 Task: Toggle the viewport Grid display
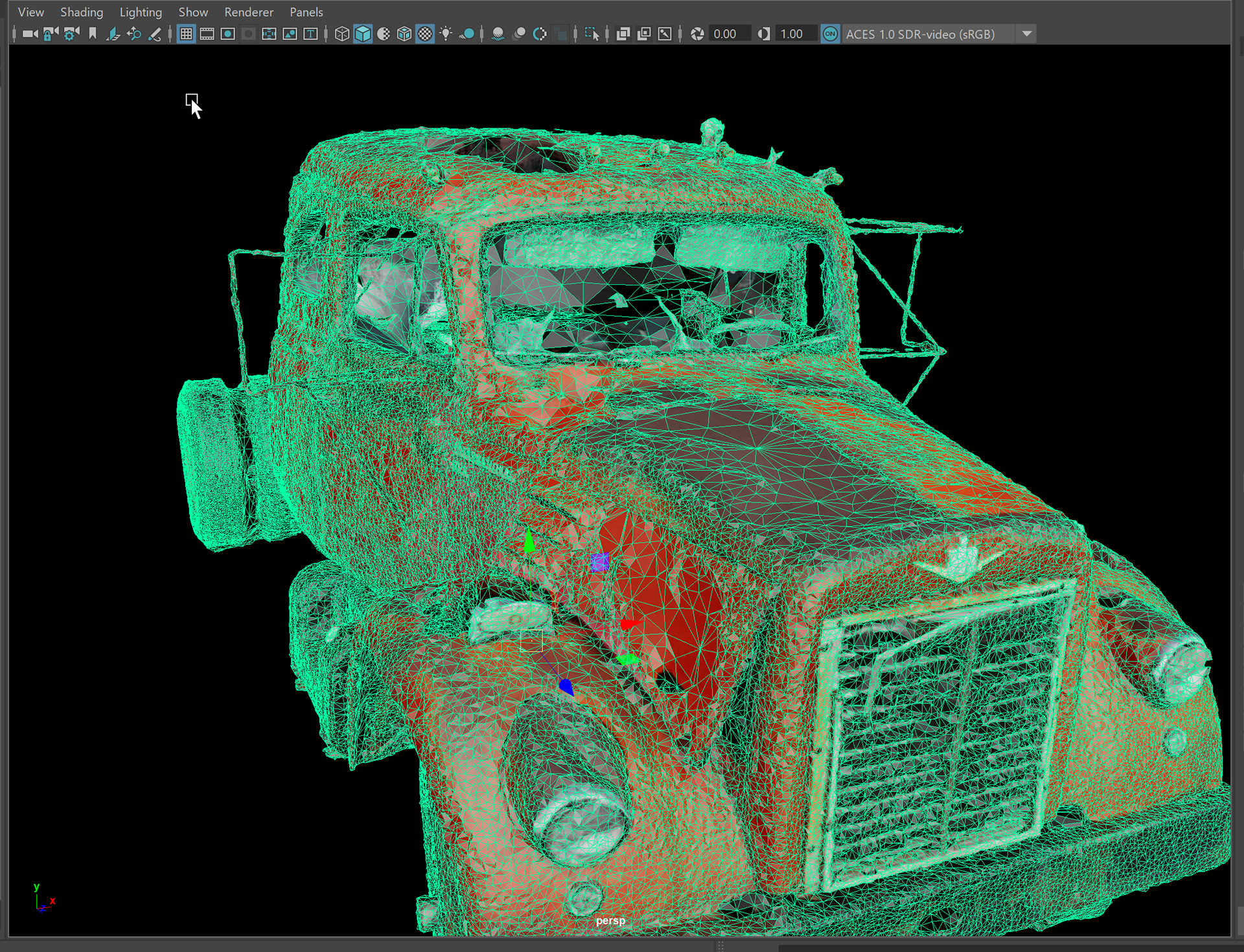click(x=186, y=34)
